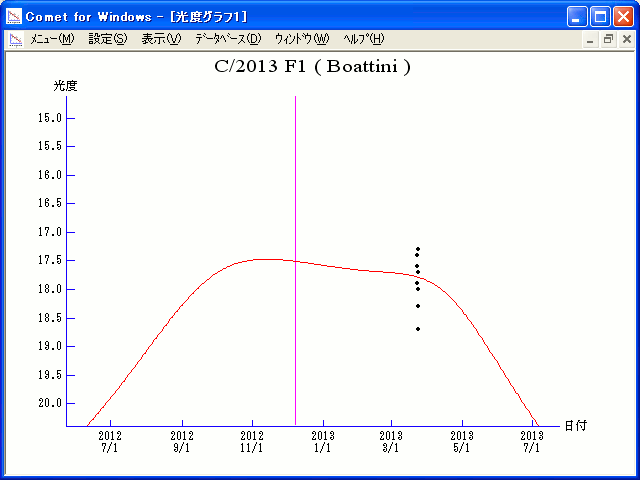The height and width of the screenshot is (480, 640).
Task: Click the 17.5 magnitude tick label
Action: click(50, 260)
